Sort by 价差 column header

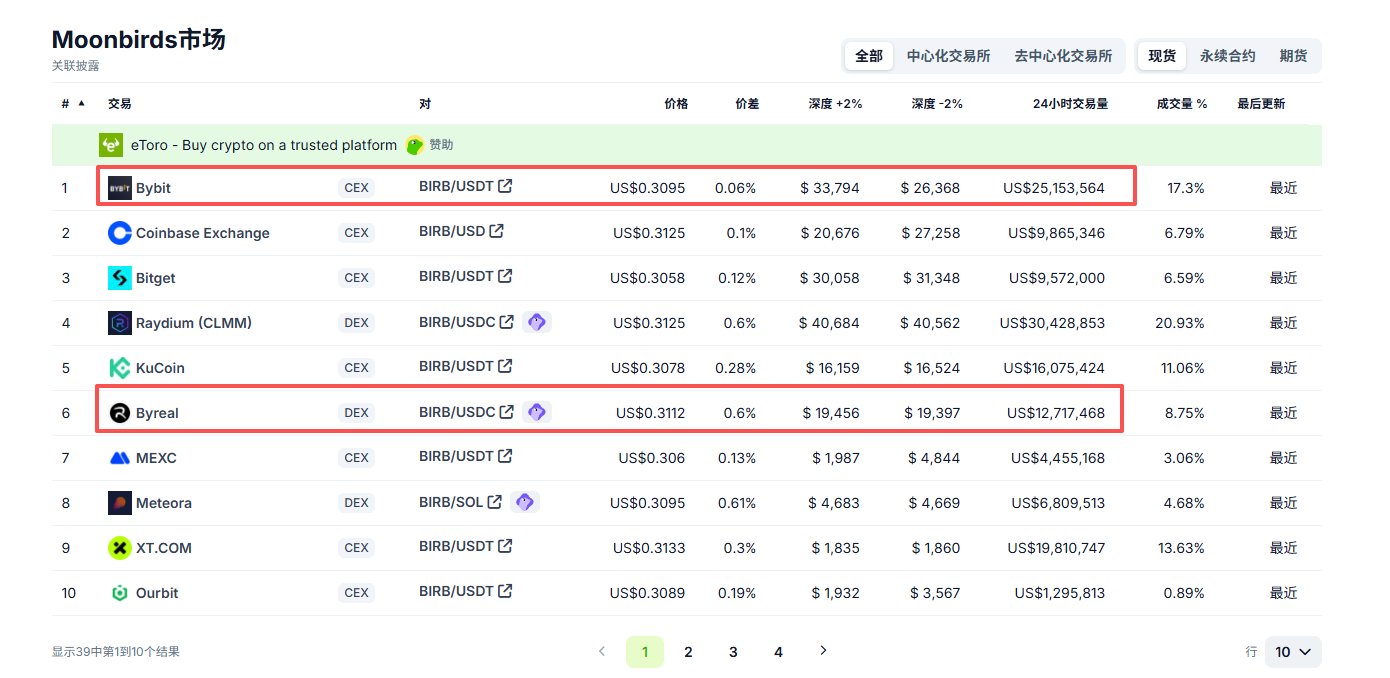point(747,104)
